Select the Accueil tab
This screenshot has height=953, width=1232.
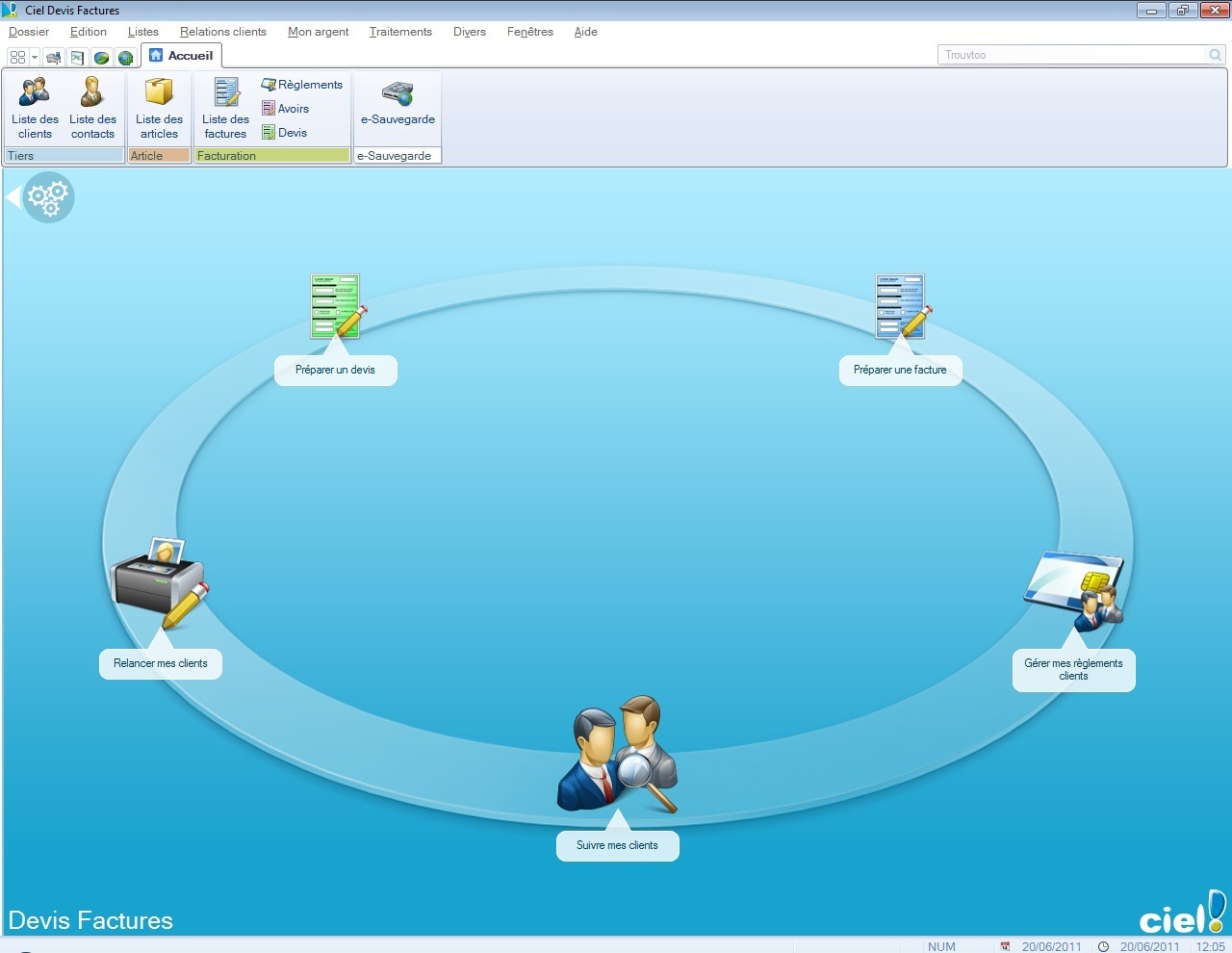[x=181, y=56]
